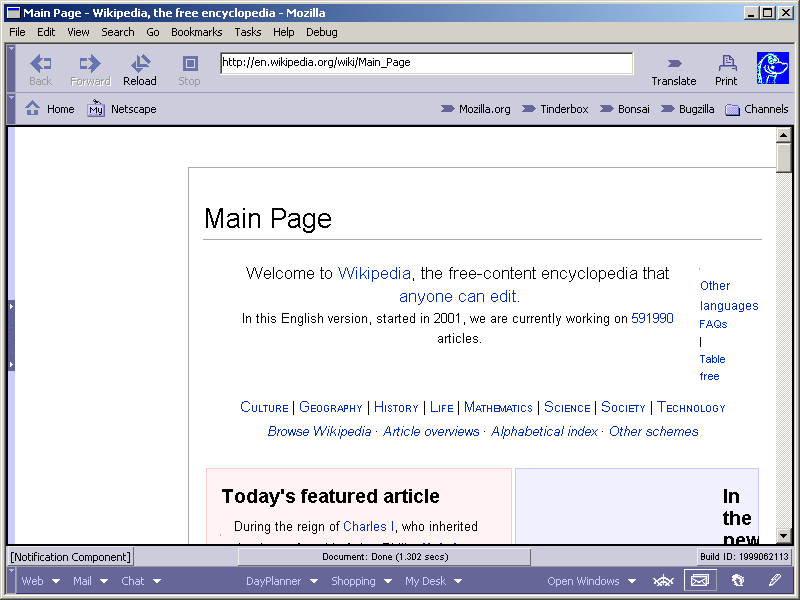
Task: Open the 591990 article count link
Action: pos(652,318)
